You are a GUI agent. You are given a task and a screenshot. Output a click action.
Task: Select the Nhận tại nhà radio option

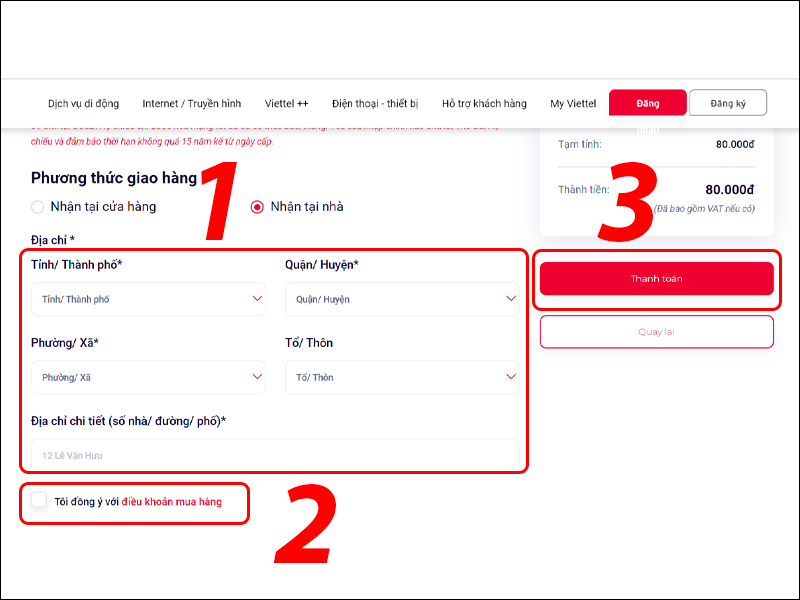[257, 207]
